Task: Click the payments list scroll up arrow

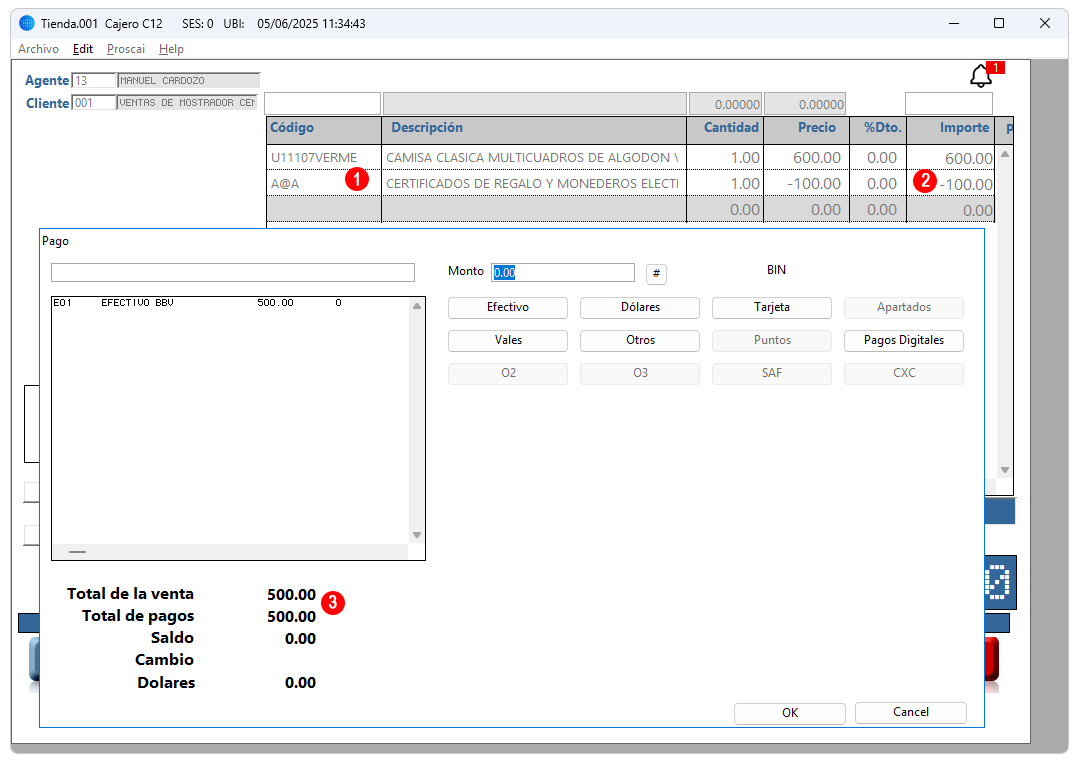Action: pyautogui.click(x=416, y=306)
